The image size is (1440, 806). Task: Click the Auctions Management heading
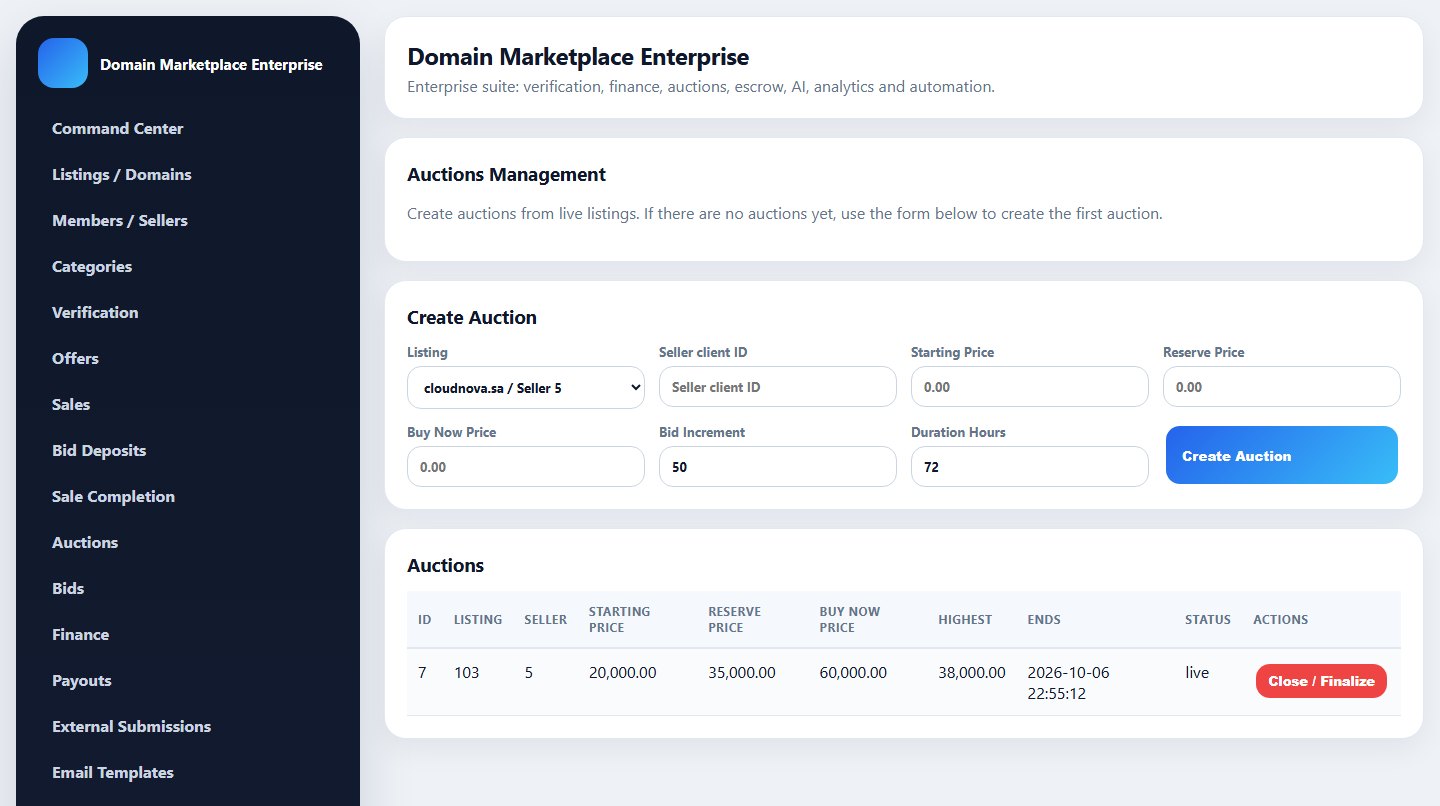click(x=506, y=174)
